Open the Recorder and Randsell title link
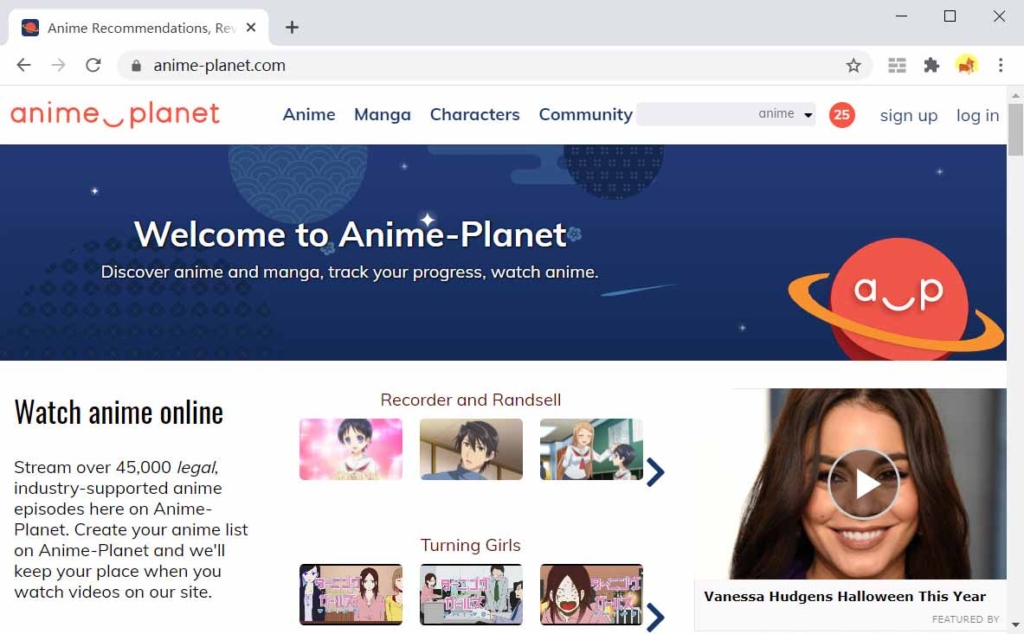The height and width of the screenshot is (634, 1024). click(470, 400)
